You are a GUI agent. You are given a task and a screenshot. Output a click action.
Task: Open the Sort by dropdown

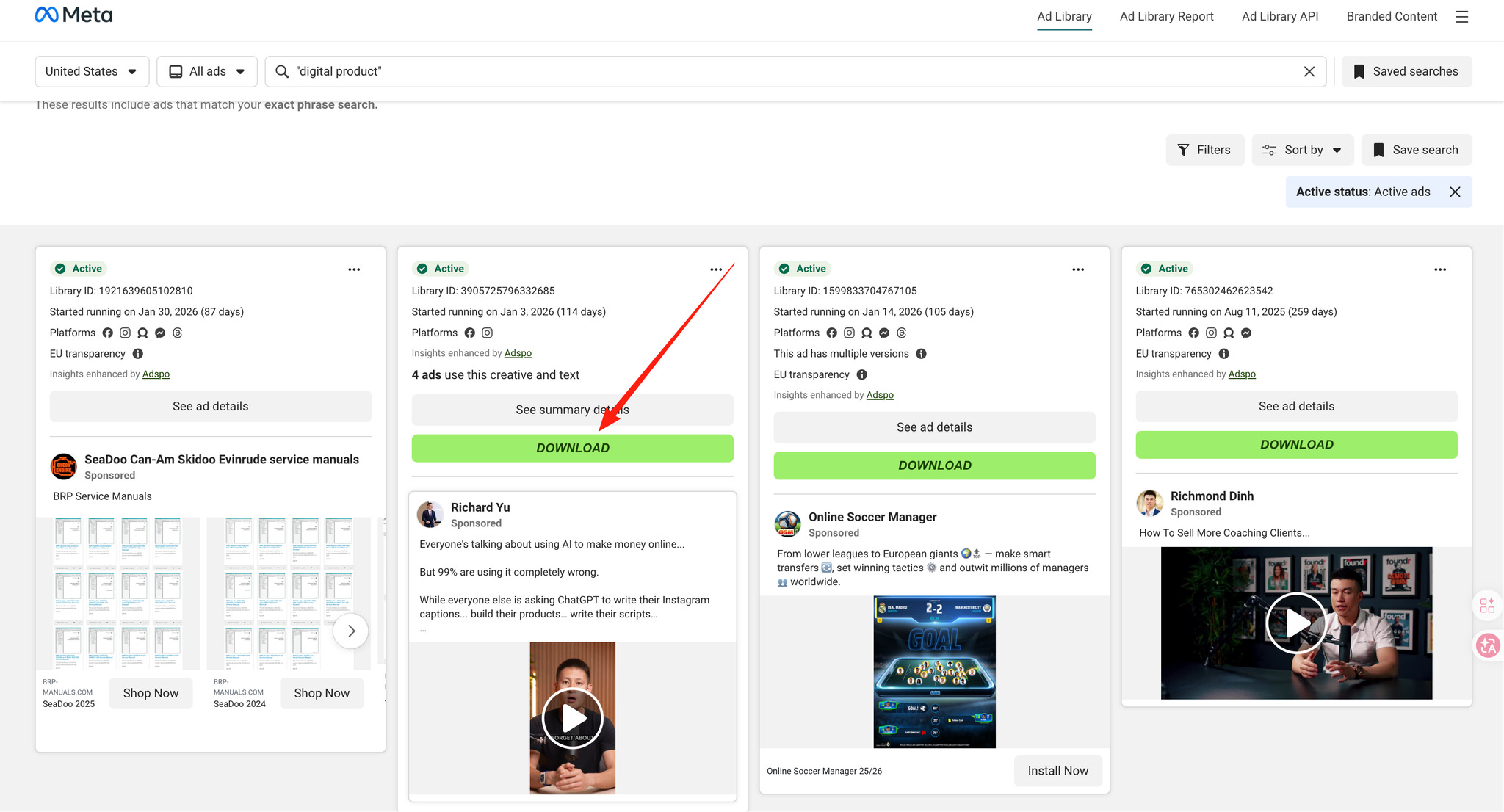point(1302,150)
